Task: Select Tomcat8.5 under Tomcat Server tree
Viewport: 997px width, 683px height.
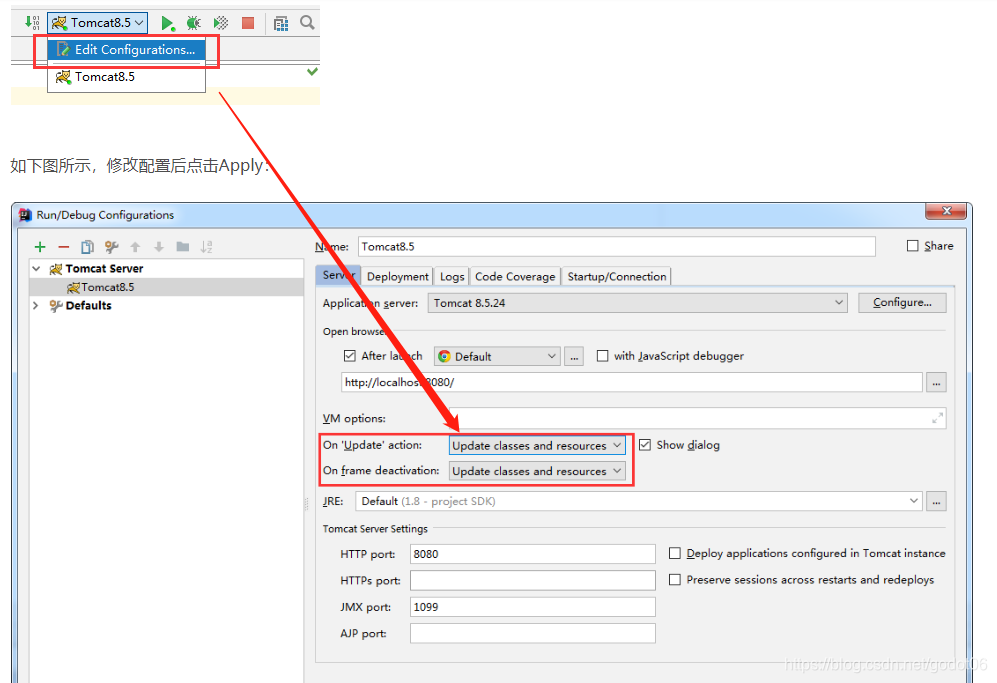Action: coord(167,287)
